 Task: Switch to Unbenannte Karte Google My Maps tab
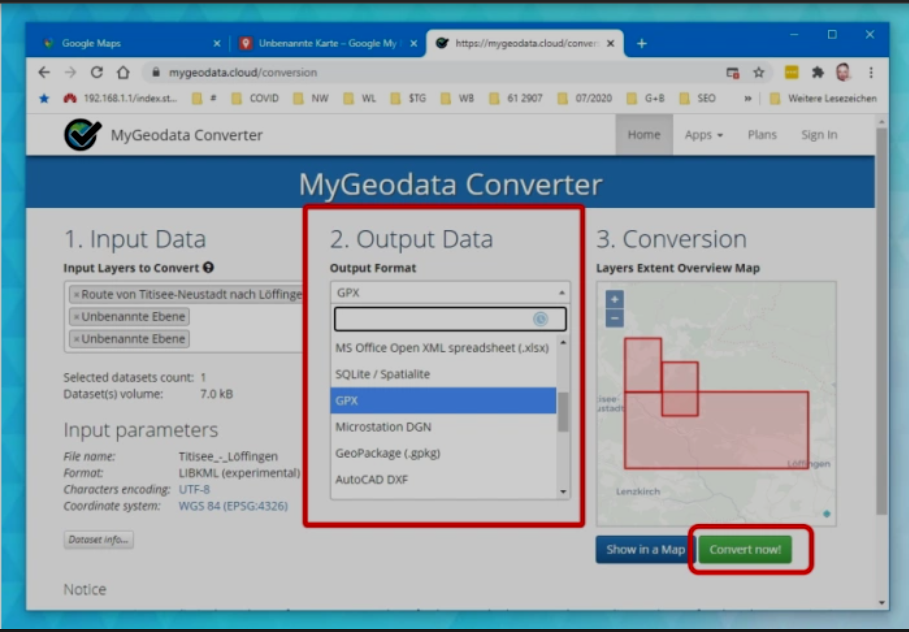tap(326, 43)
